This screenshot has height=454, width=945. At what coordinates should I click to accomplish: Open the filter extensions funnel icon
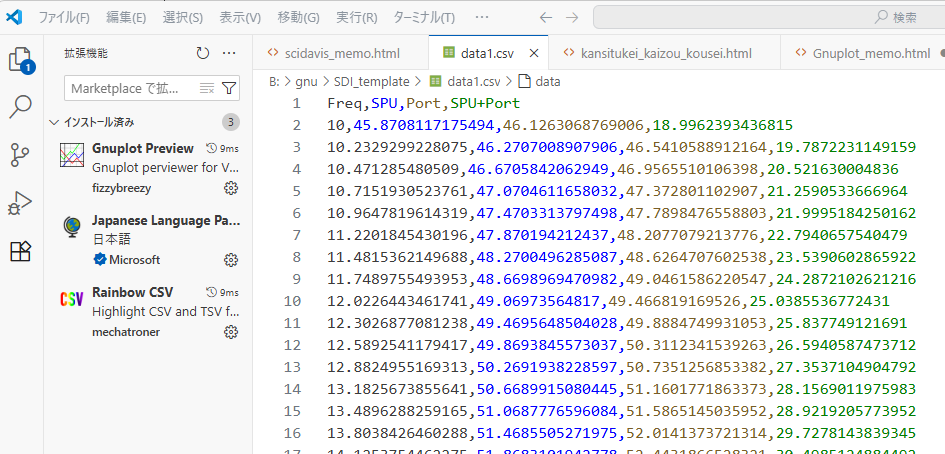point(229,89)
